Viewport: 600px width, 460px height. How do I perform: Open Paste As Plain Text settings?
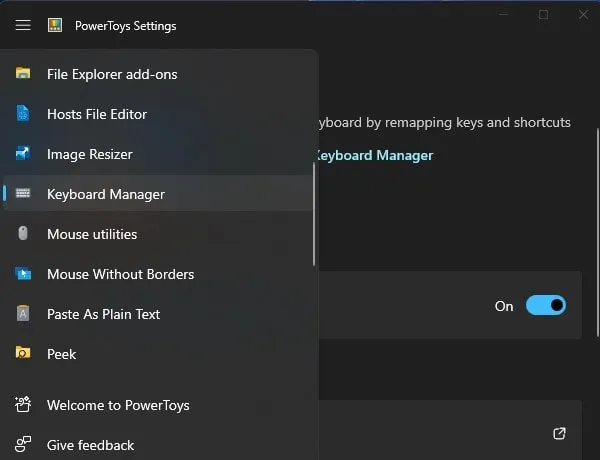[158, 314]
